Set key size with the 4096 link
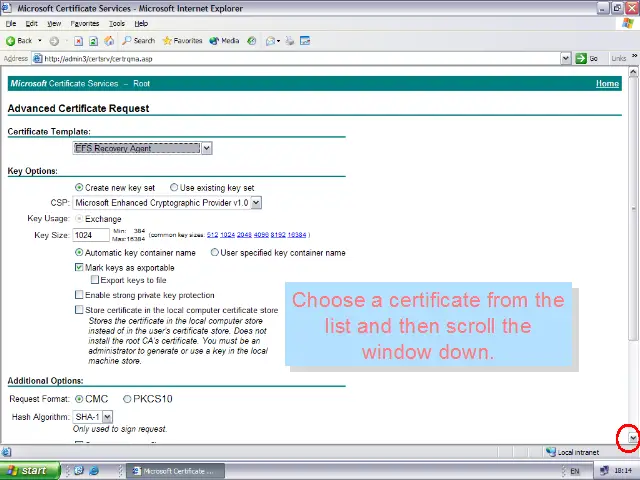This screenshot has width=640, height=480. (x=261, y=235)
